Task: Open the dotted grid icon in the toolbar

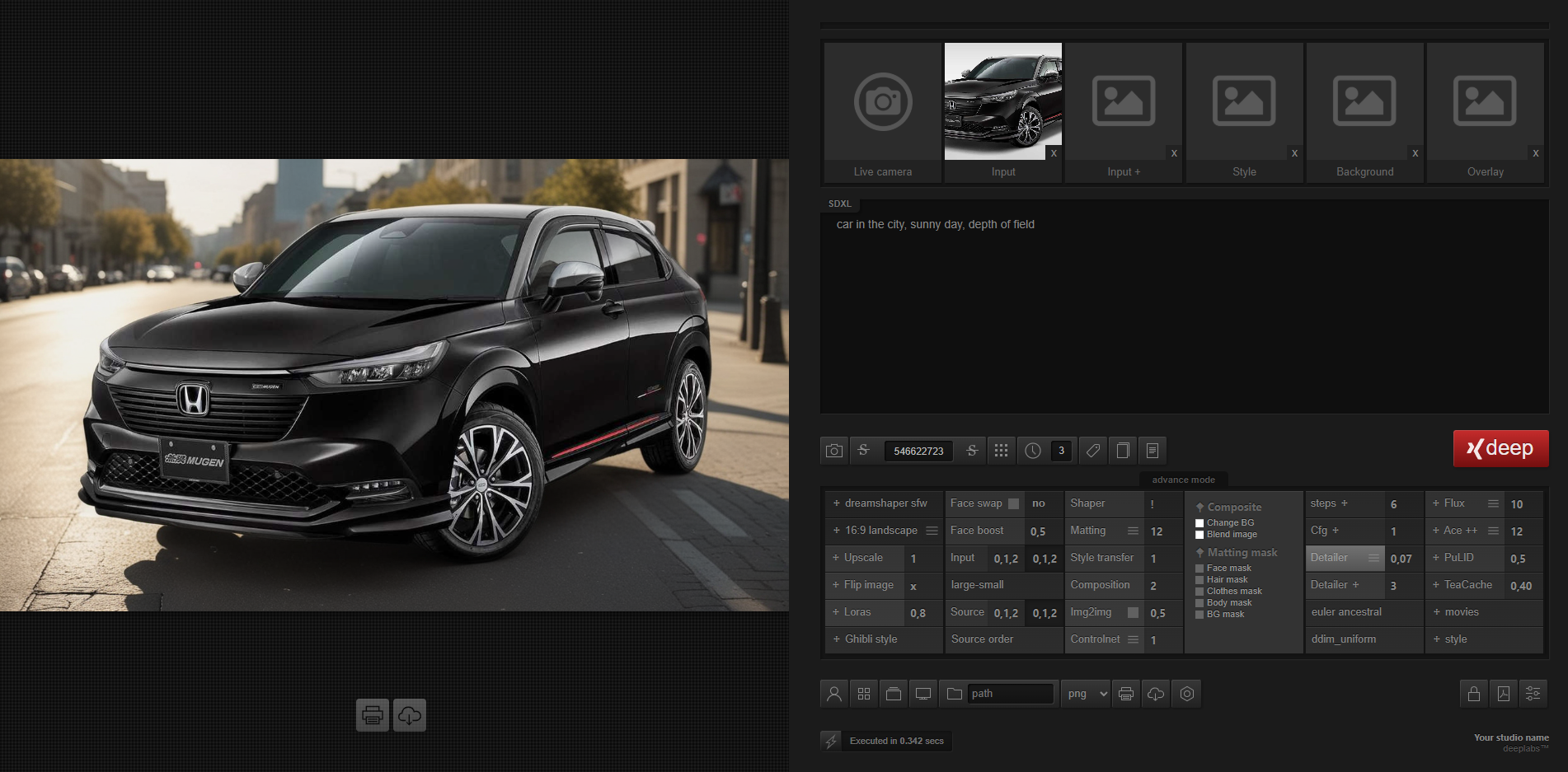Action: pyautogui.click(x=1001, y=451)
